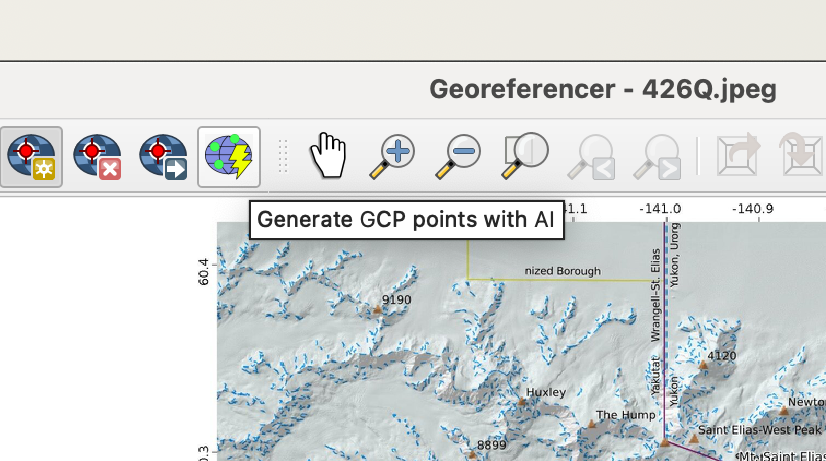The width and height of the screenshot is (826, 461).
Task: Go to the previous zoom view
Action: coord(590,157)
